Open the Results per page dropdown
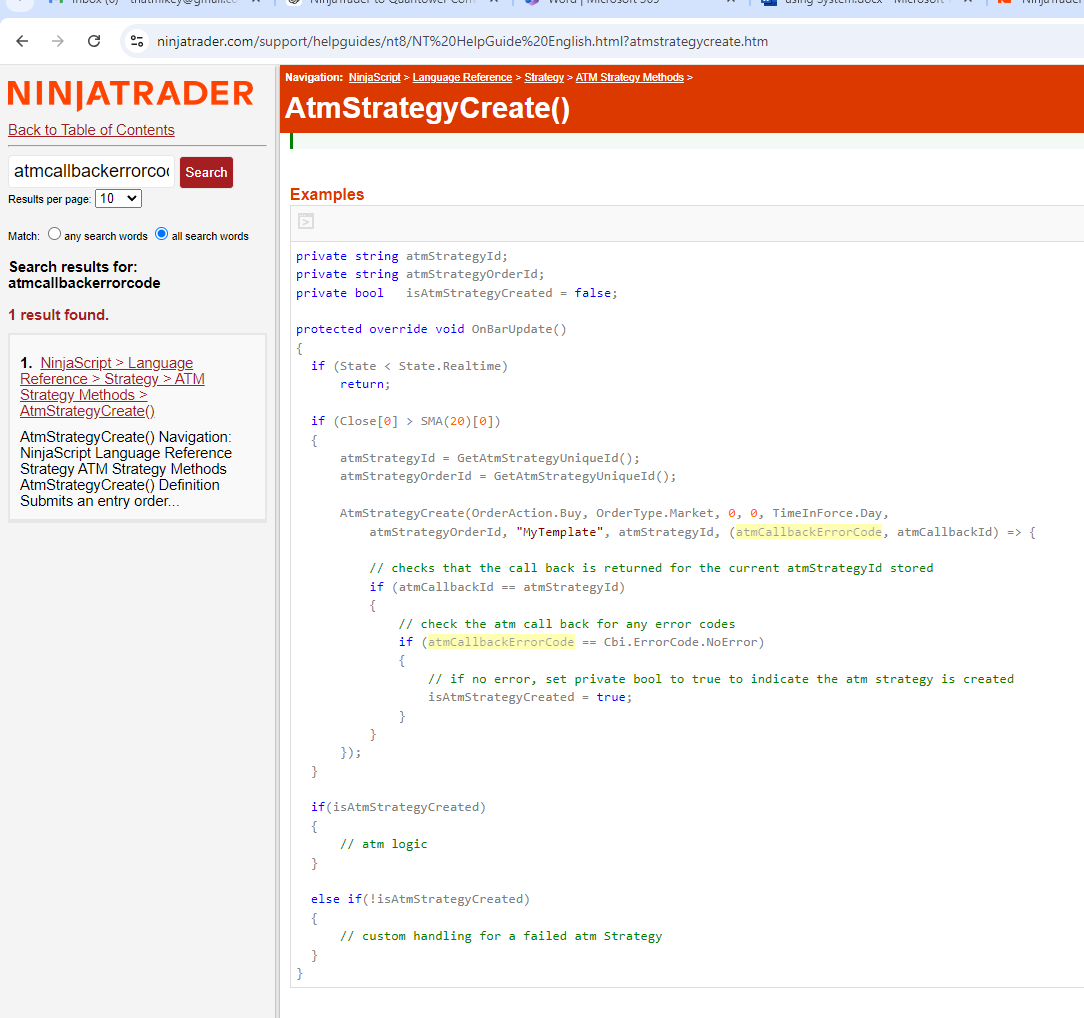The width and height of the screenshot is (1084, 1018). click(118, 199)
